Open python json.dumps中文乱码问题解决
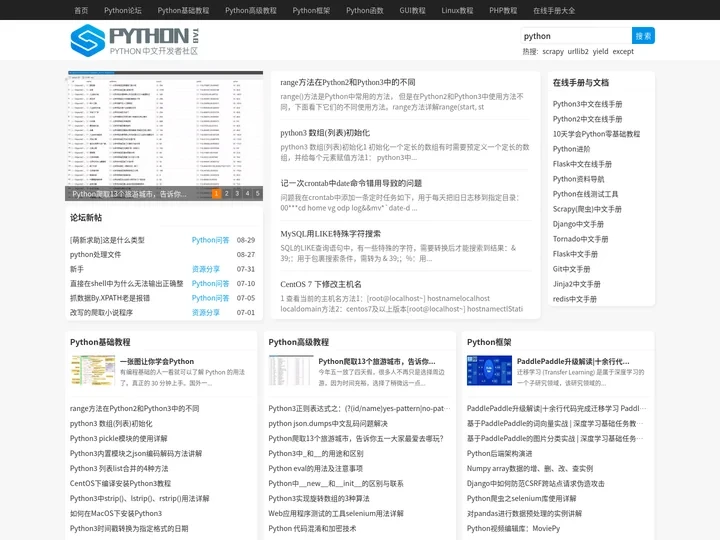This screenshot has height=540, width=720. click(328, 423)
